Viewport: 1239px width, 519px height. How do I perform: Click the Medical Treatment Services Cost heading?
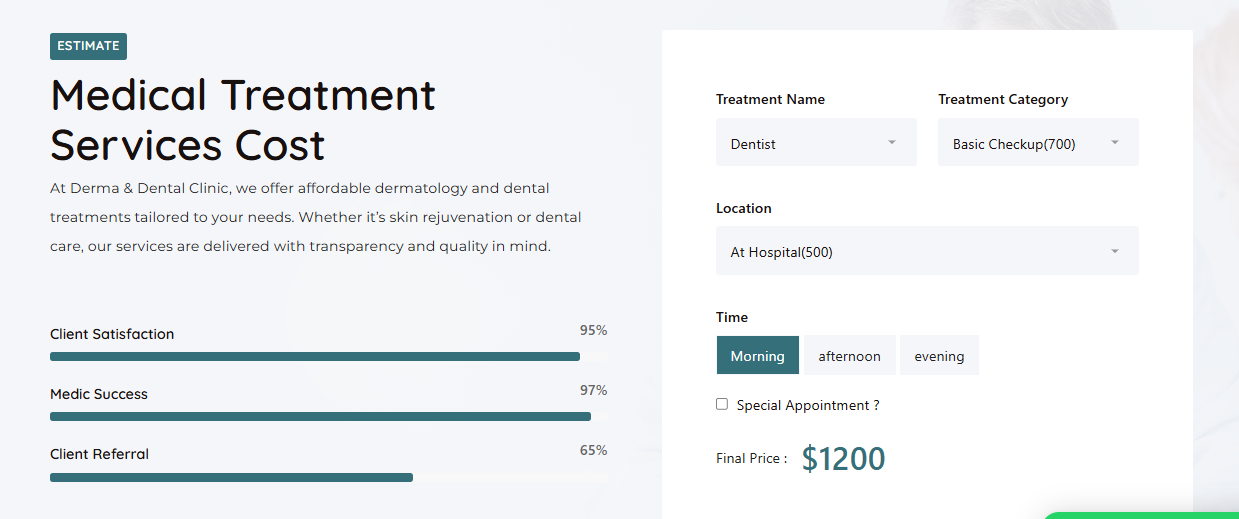[243, 120]
